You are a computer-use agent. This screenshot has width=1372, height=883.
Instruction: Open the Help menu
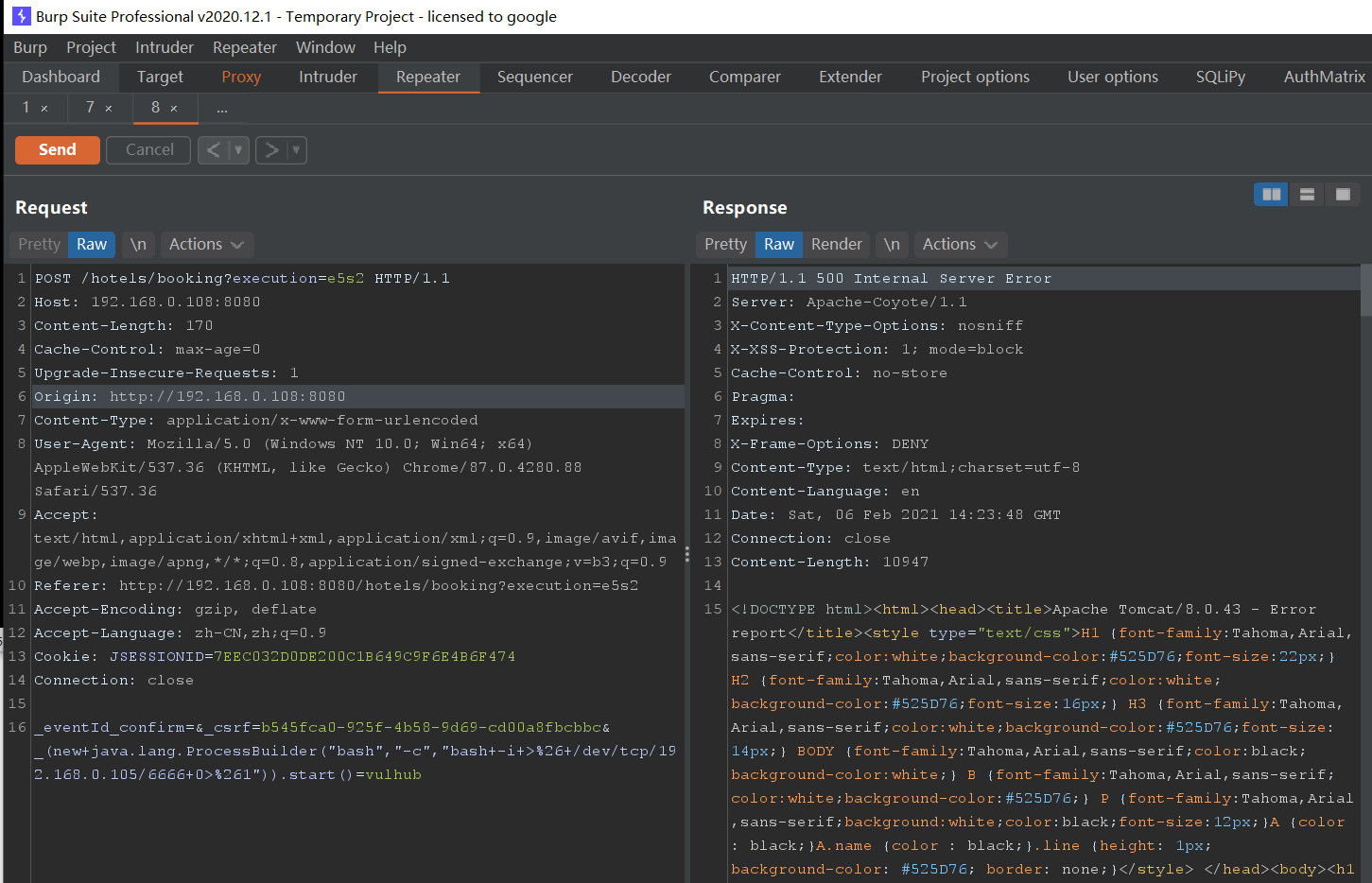[390, 47]
